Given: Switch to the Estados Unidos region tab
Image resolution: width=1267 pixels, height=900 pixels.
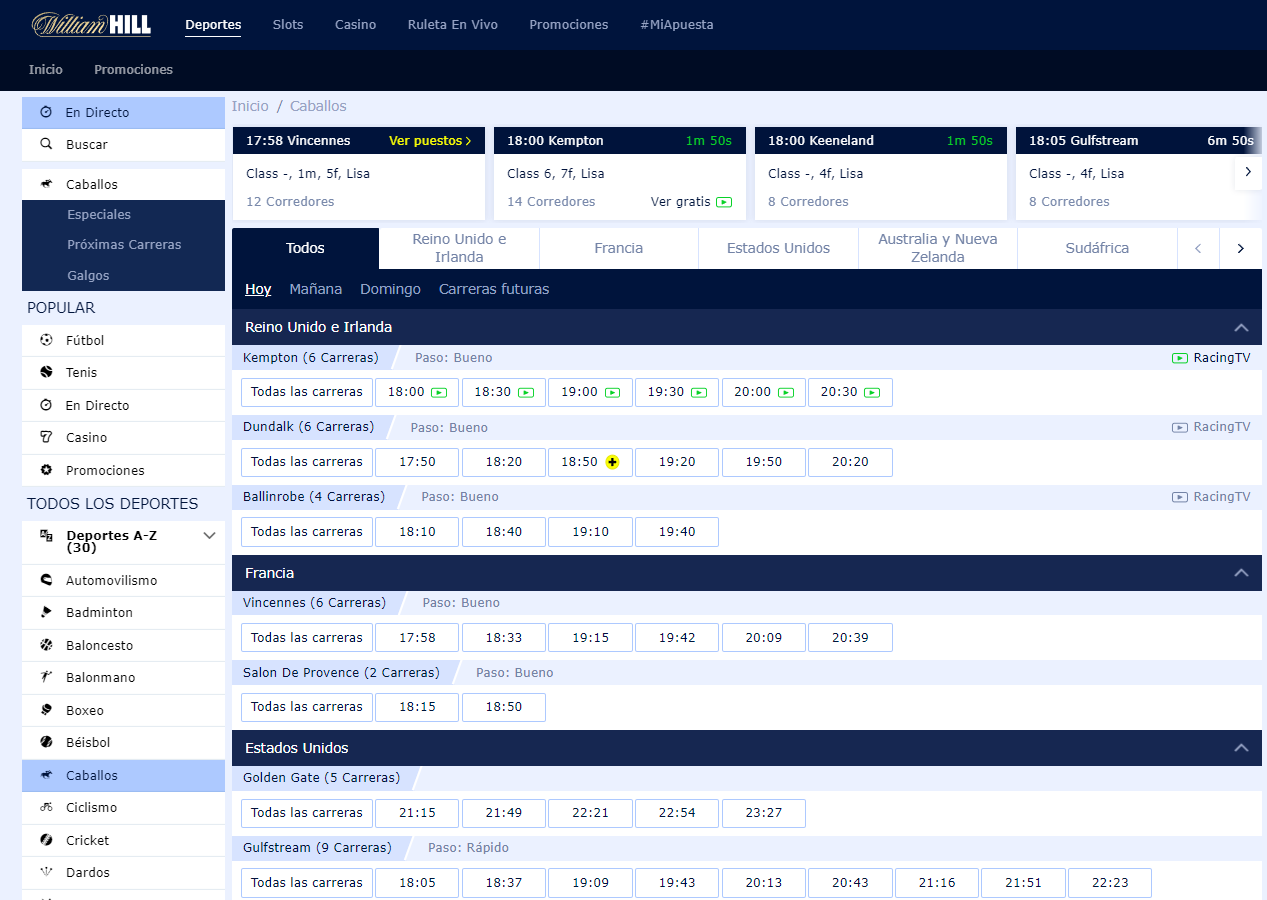Looking at the screenshot, I should (778, 248).
